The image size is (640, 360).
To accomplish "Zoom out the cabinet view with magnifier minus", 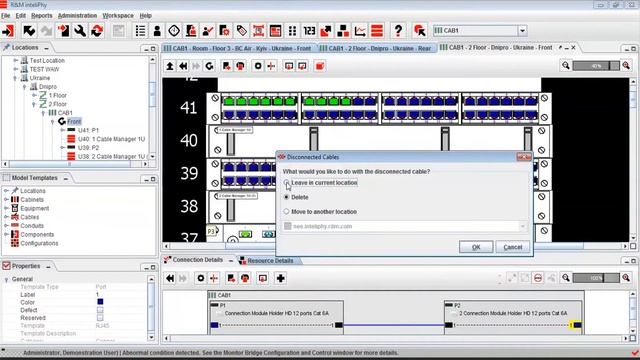I will click(566, 65).
